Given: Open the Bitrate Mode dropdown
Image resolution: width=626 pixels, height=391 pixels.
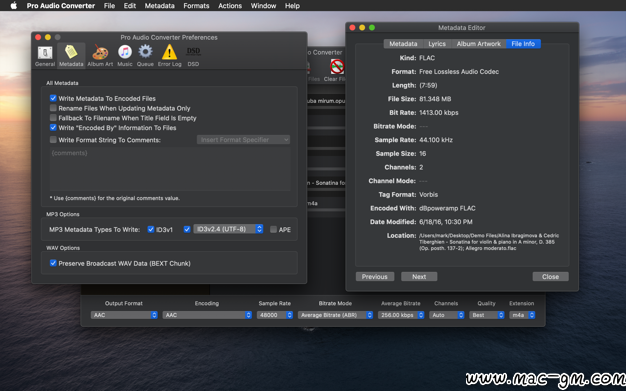Looking at the screenshot, I should tap(335, 315).
